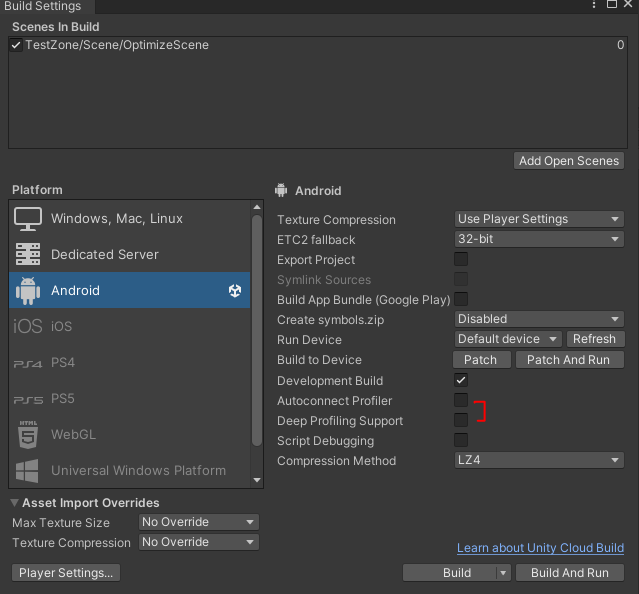Maximize the Build Settings window
This screenshot has height=594, width=639.
[612, 4]
